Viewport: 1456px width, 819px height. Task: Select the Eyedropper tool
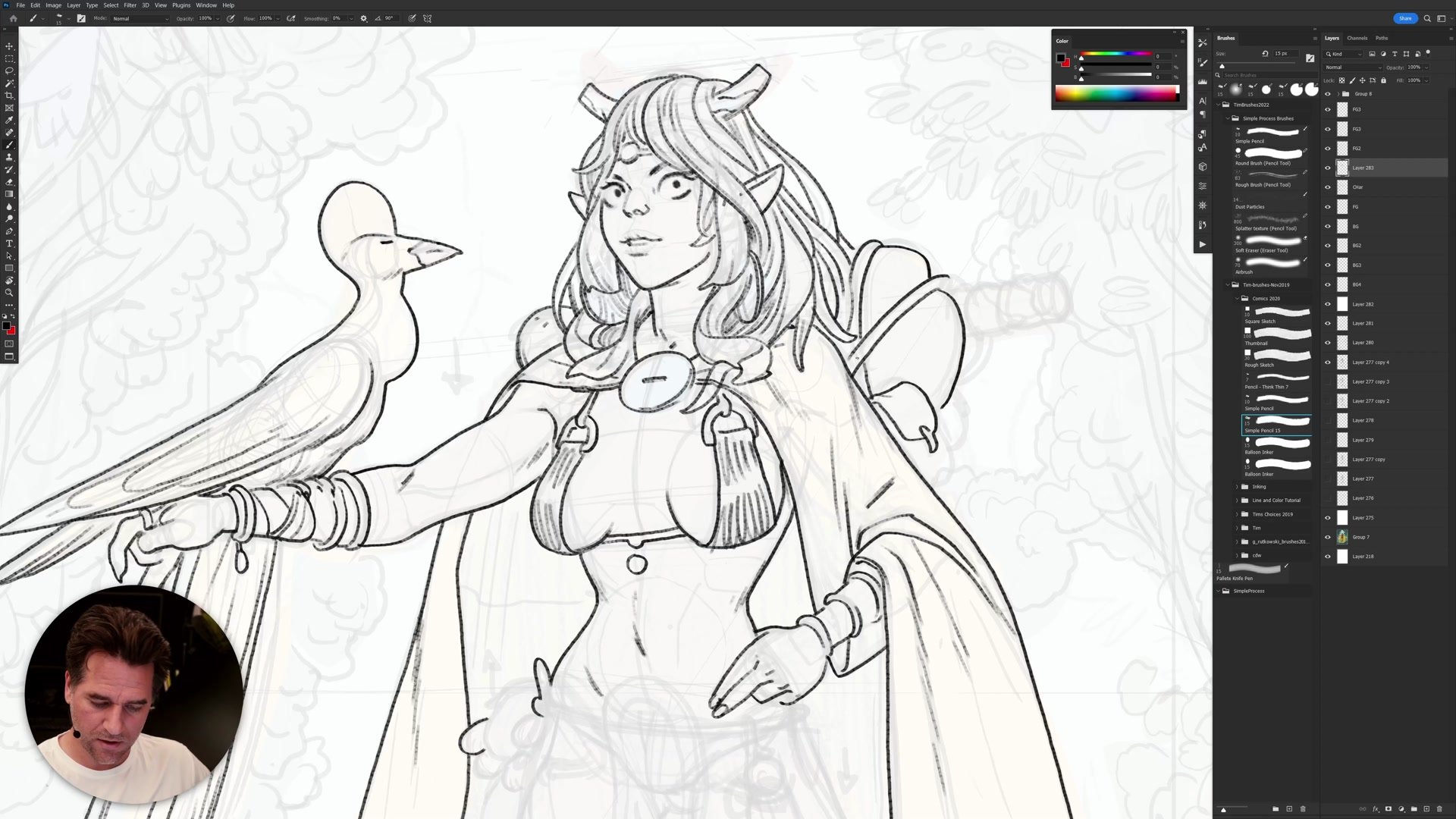click(x=9, y=120)
